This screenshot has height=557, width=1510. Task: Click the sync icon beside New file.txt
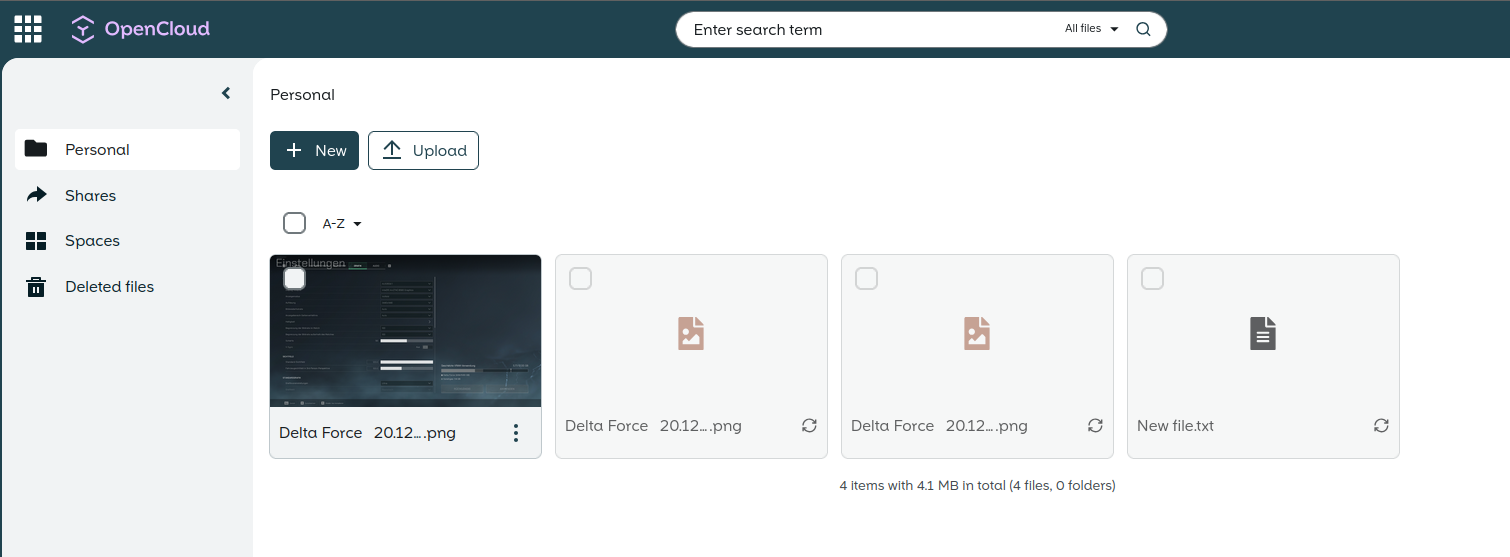[1381, 425]
